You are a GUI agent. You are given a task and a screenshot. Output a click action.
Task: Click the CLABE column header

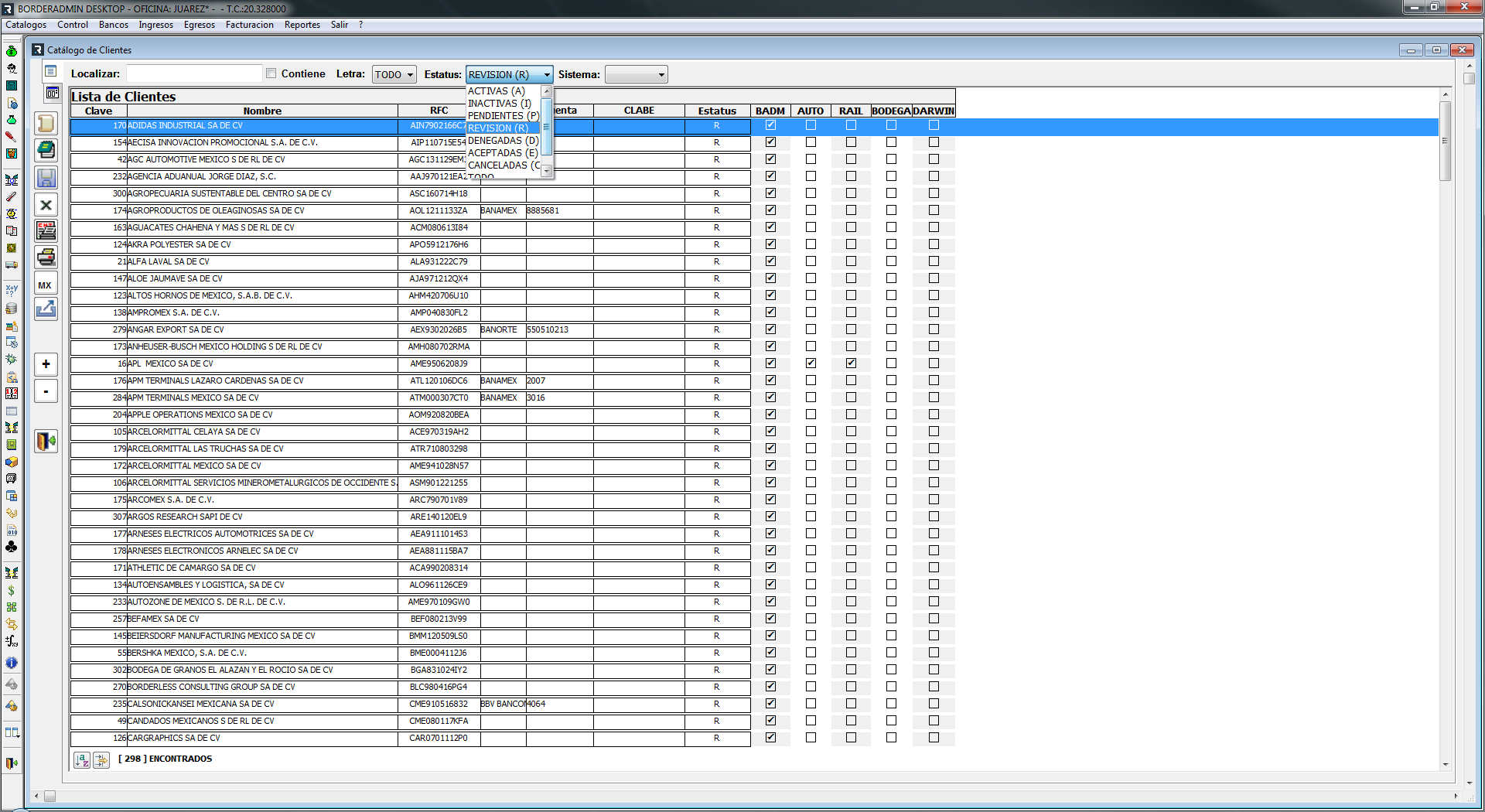(639, 111)
